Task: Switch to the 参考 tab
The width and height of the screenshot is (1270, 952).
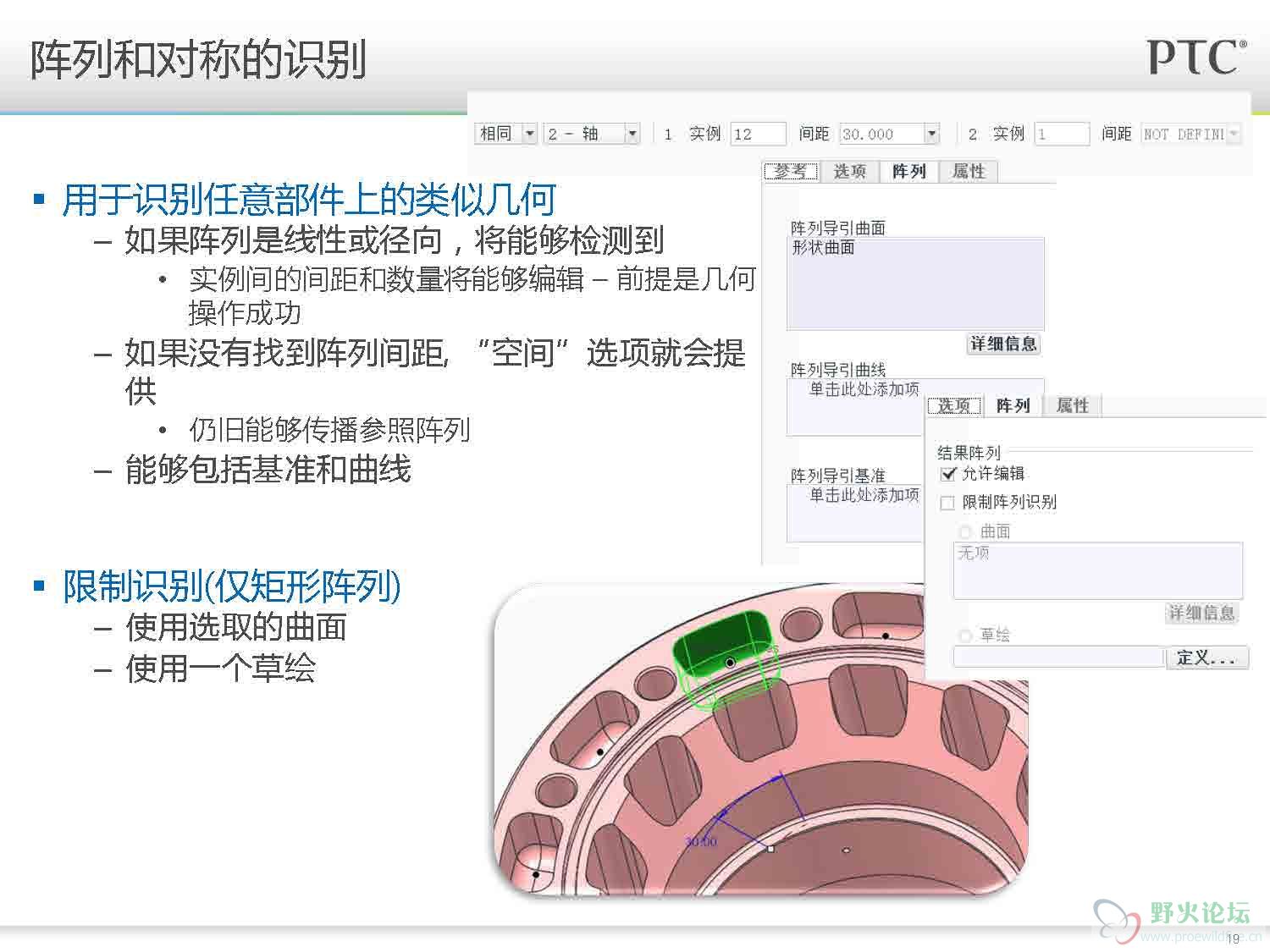Action: pyautogui.click(x=791, y=171)
